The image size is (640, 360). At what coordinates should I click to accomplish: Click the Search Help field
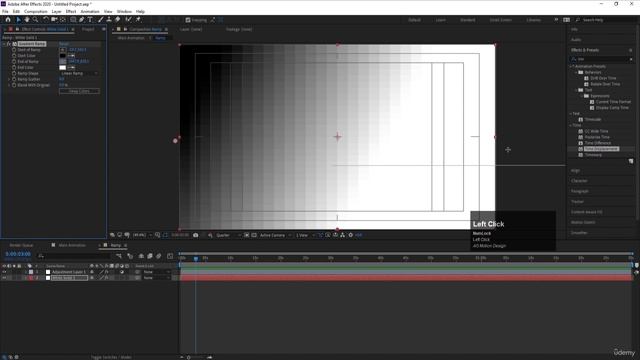point(606,20)
